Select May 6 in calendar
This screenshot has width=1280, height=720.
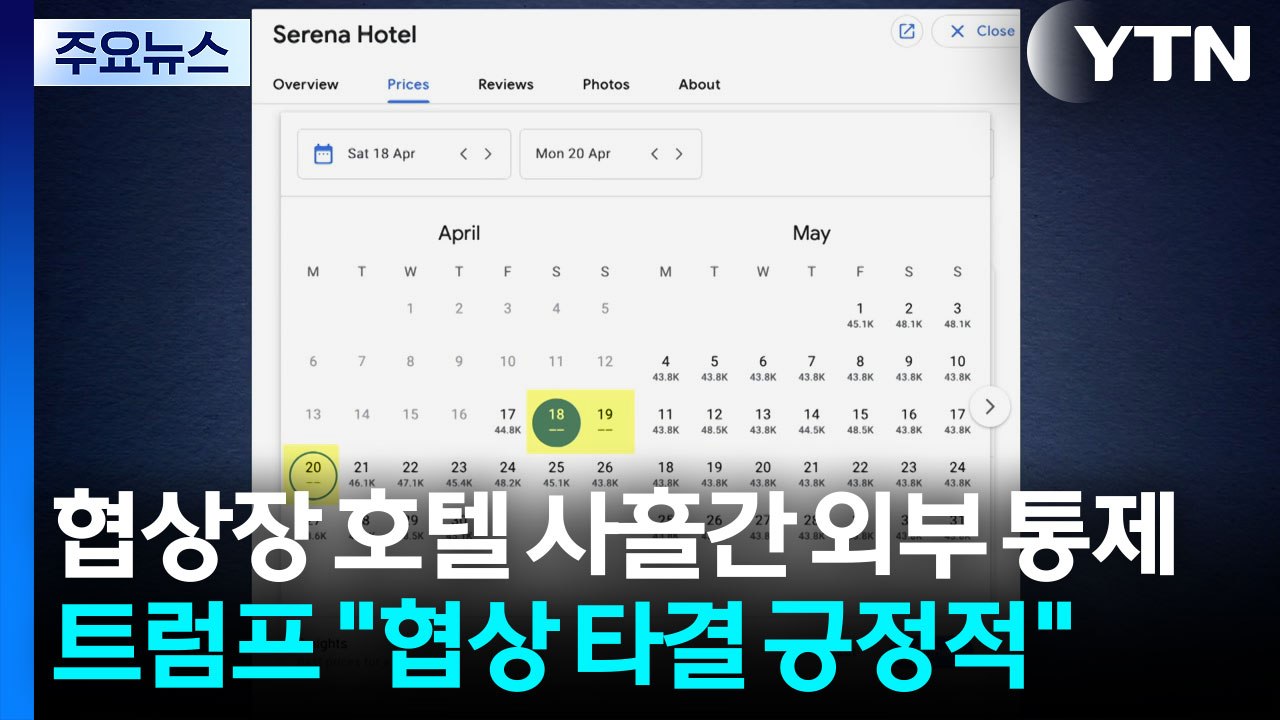(763, 368)
